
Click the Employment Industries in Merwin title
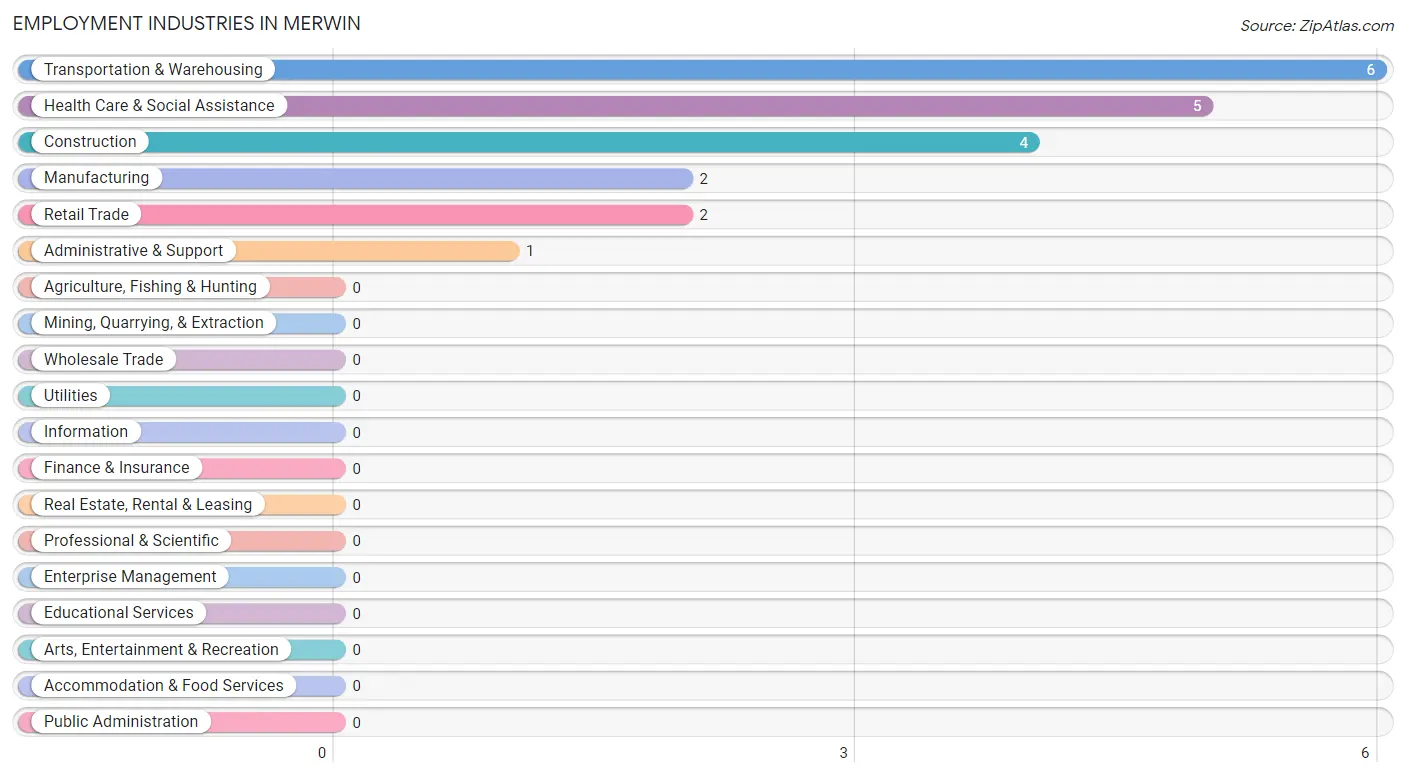coord(187,23)
